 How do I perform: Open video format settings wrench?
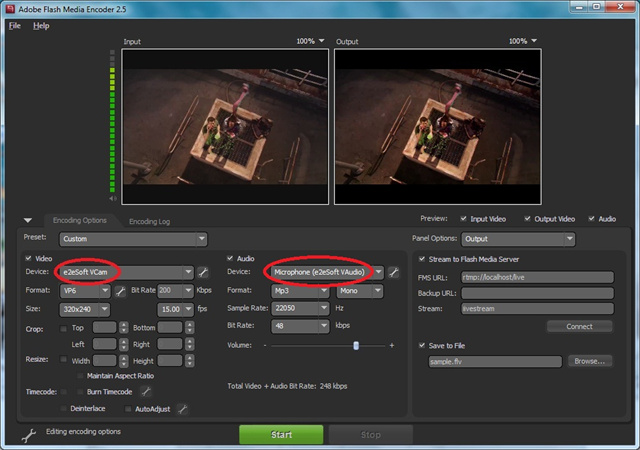[120, 291]
